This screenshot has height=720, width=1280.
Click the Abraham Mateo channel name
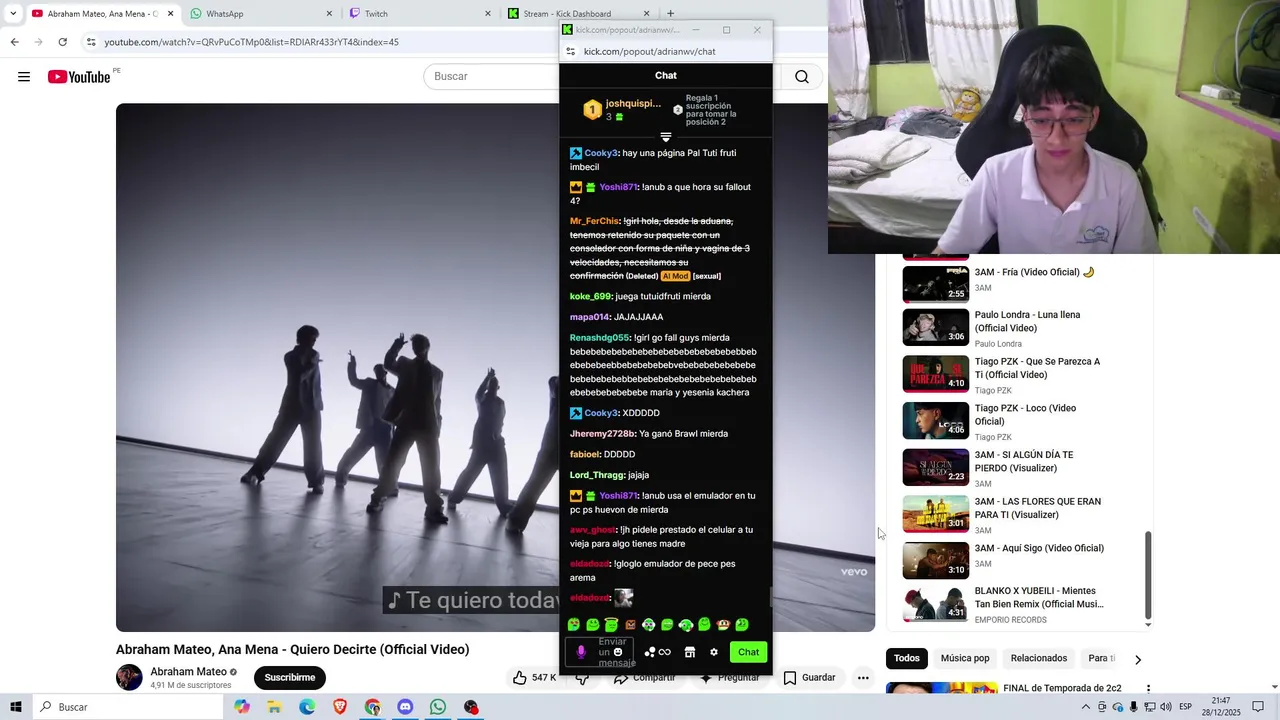188,672
